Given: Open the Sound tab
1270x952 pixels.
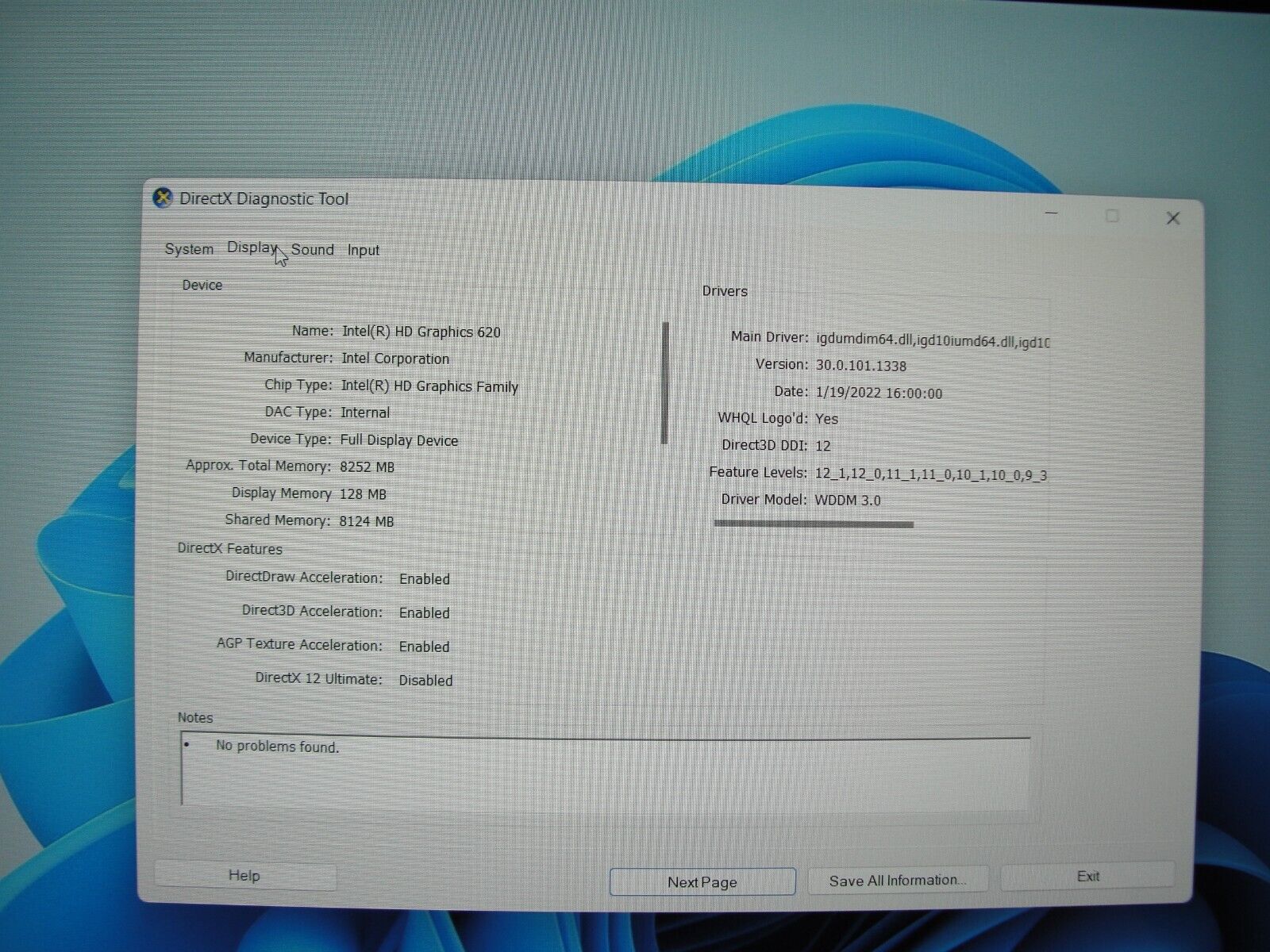Looking at the screenshot, I should click(x=312, y=250).
